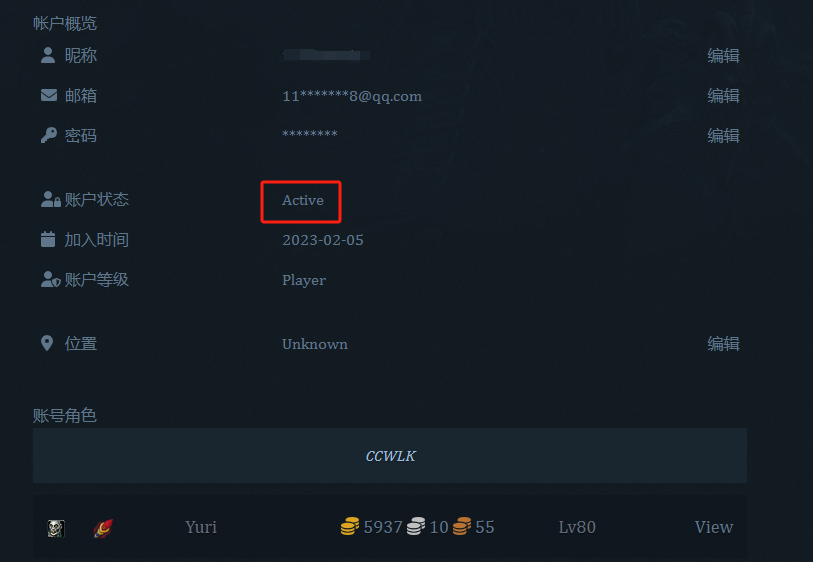This screenshot has width=813, height=562.
Task: Open View link for character Yuri
Action: coord(714,527)
